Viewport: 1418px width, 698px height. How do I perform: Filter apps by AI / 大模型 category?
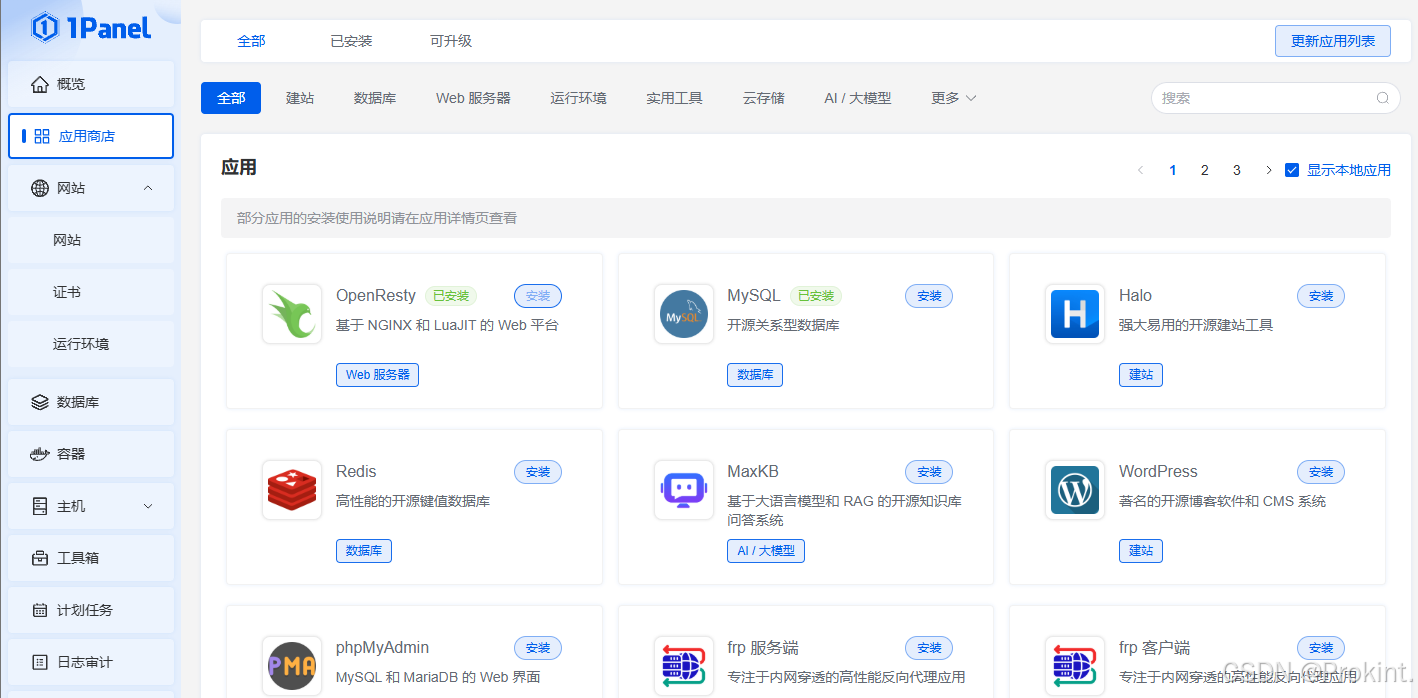click(x=857, y=98)
